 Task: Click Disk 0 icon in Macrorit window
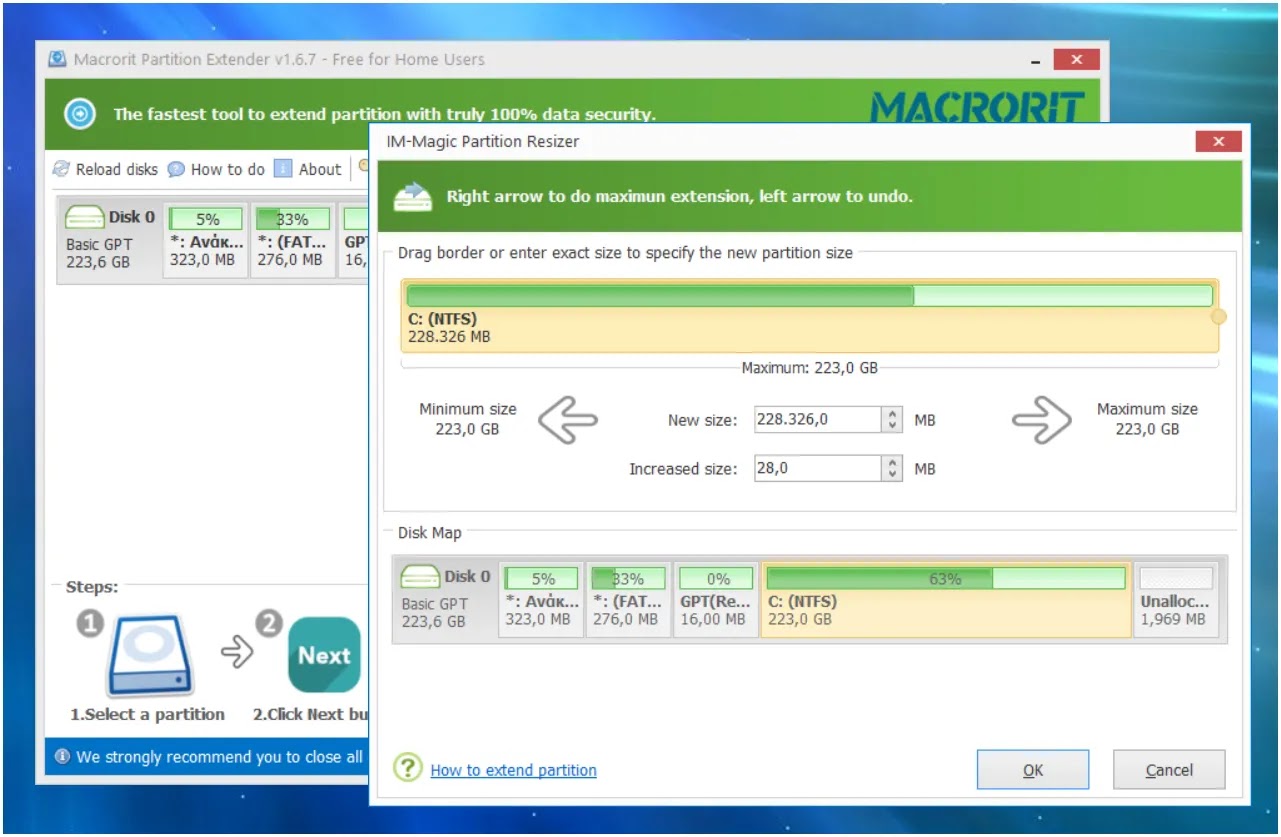click(84, 217)
